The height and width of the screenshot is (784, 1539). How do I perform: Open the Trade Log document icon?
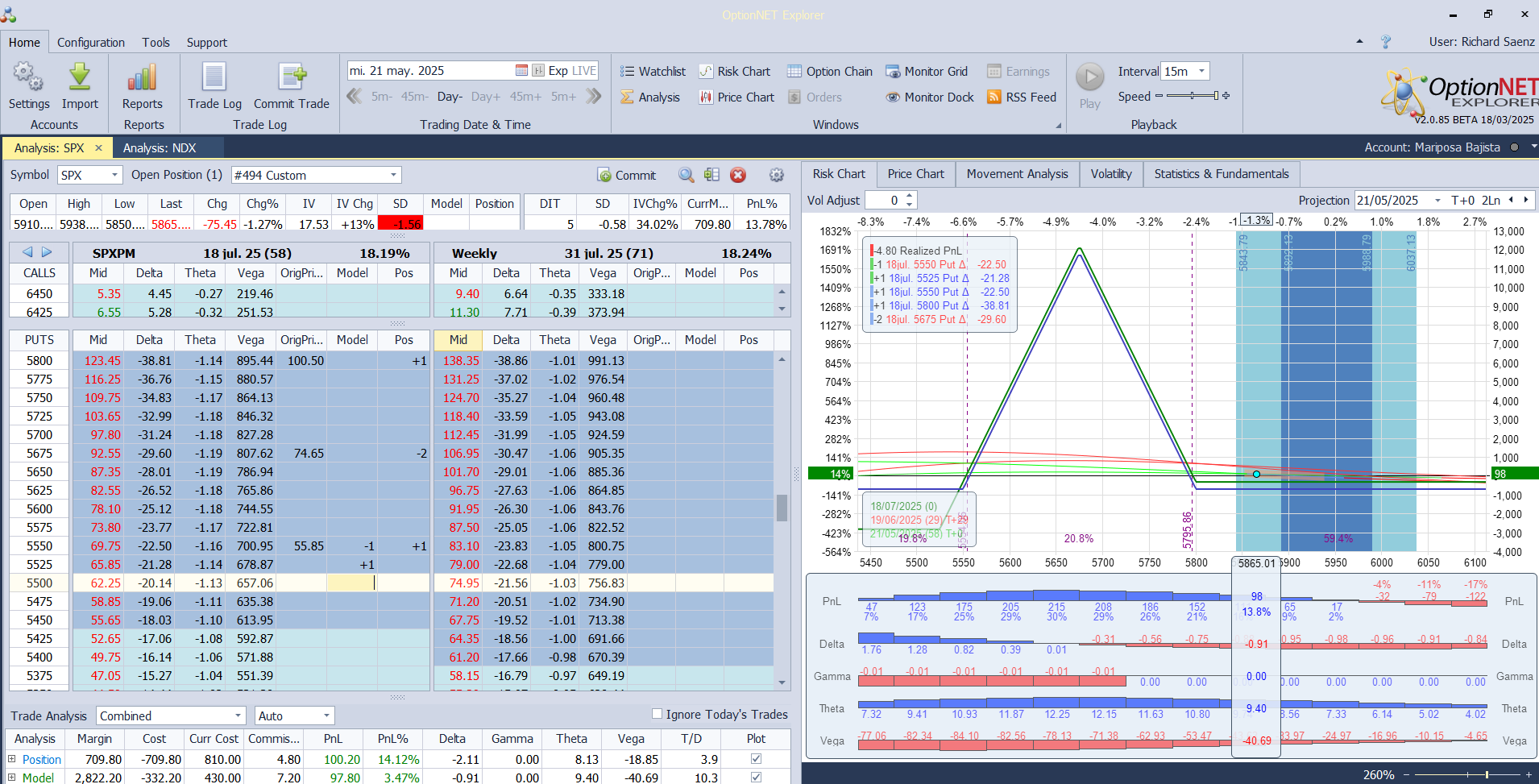click(x=214, y=77)
